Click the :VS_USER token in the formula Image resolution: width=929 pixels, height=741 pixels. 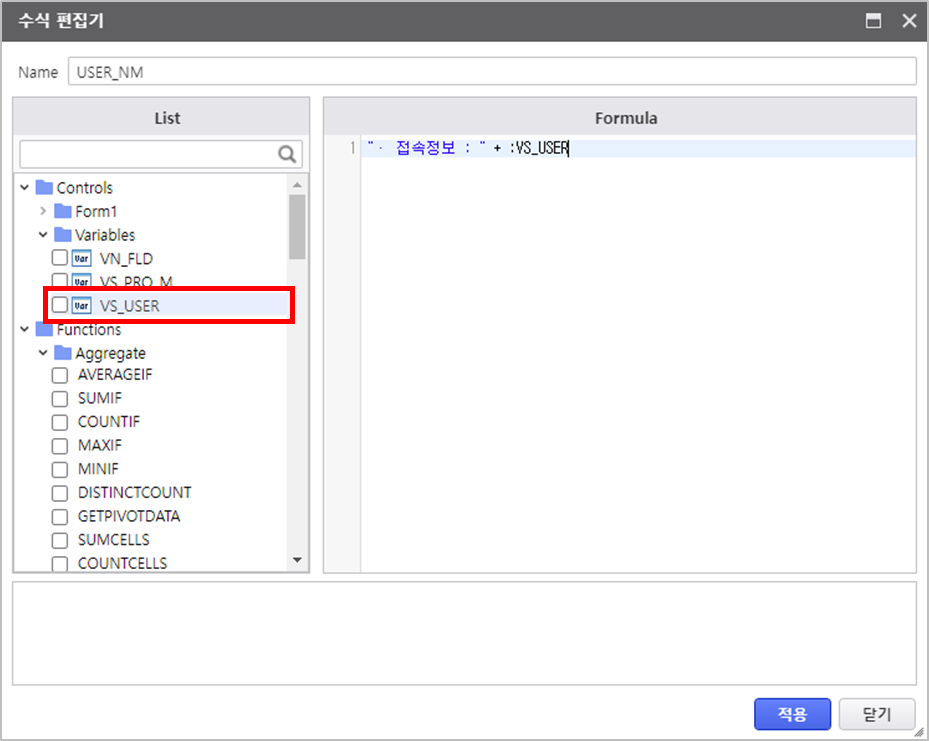tap(539, 148)
